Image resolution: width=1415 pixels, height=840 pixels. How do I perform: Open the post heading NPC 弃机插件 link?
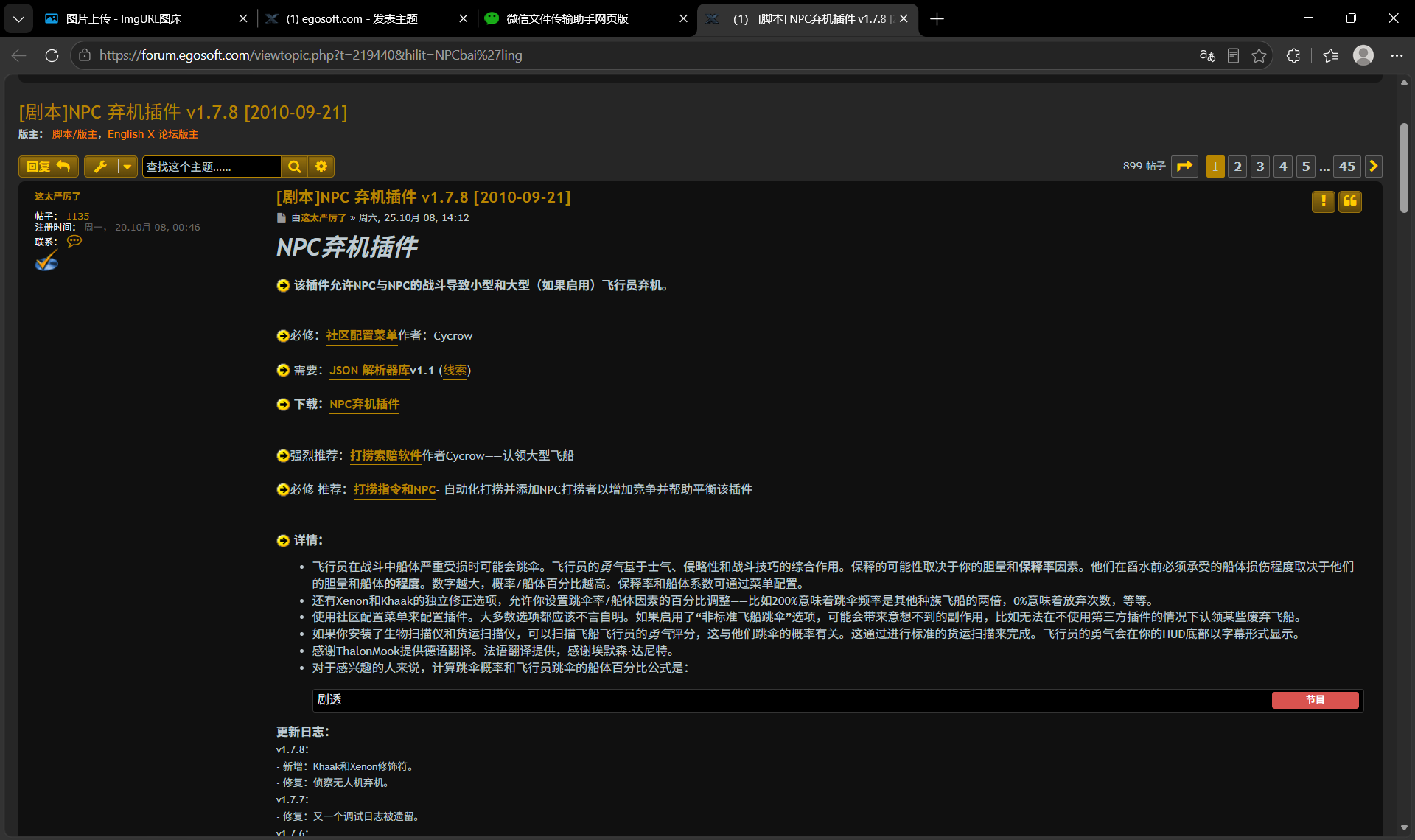point(423,197)
